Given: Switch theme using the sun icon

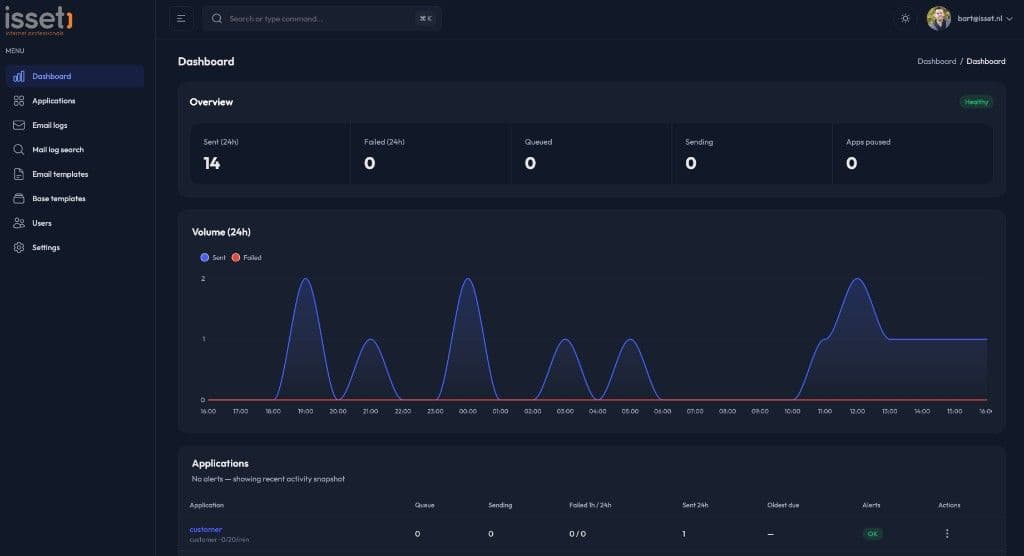Looking at the screenshot, I should (905, 18).
